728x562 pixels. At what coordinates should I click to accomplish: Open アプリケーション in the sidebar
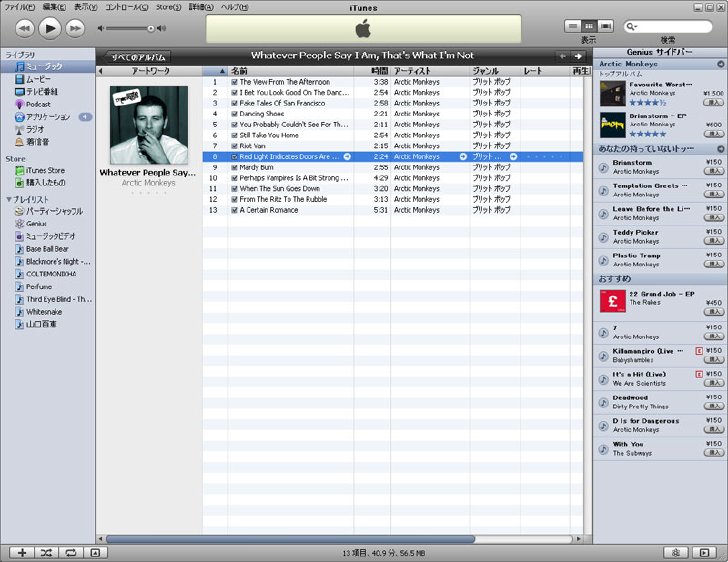pyautogui.click(x=48, y=117)
